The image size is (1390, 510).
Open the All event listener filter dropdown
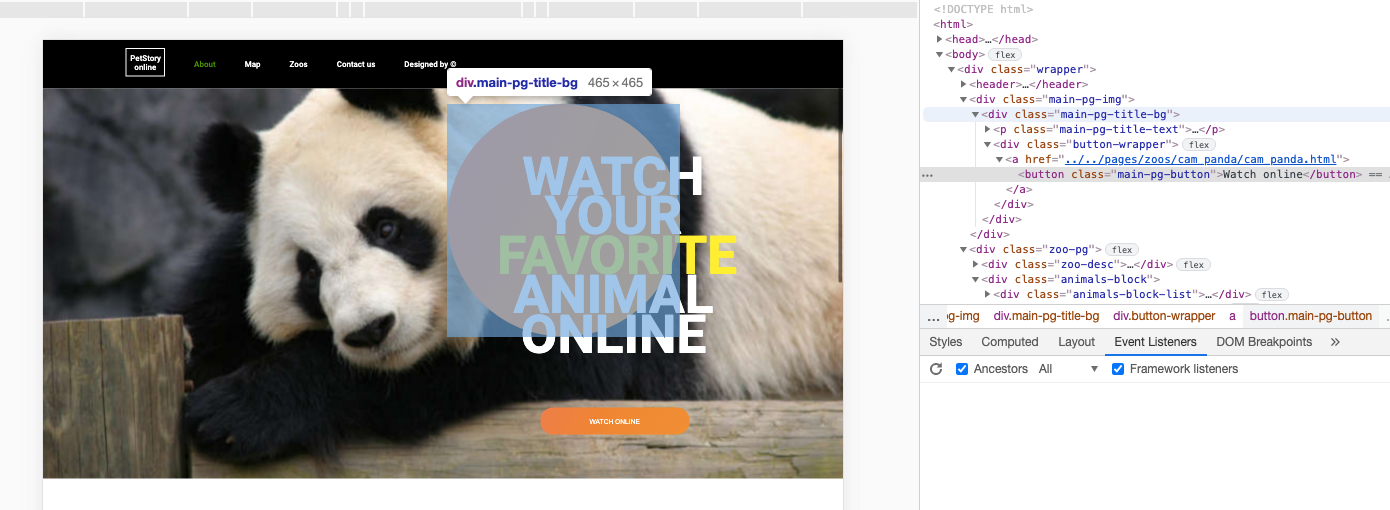click(x=1068, y=369)
